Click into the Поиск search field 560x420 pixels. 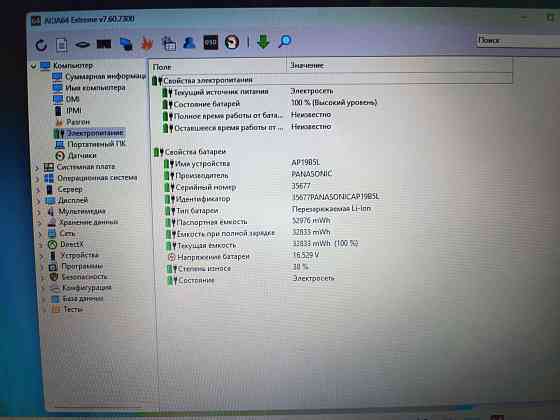[x=518, y=40]
